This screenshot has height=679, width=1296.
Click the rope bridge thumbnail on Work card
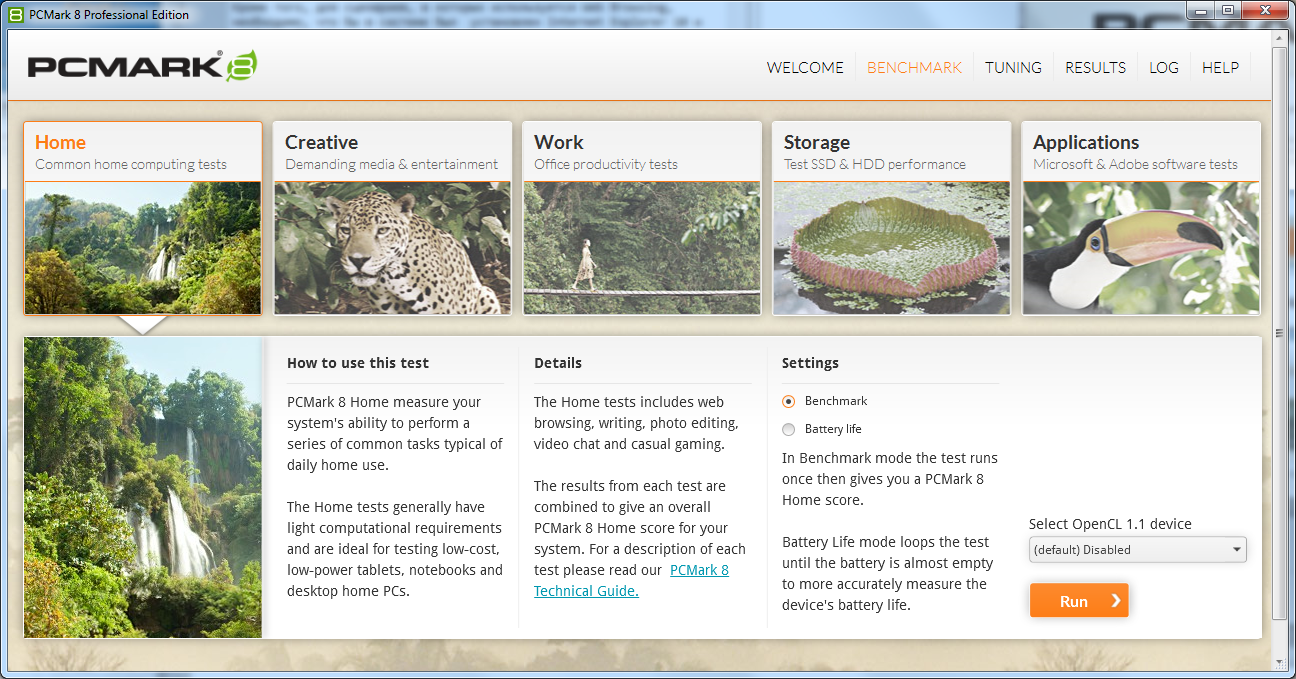[642, 247]
